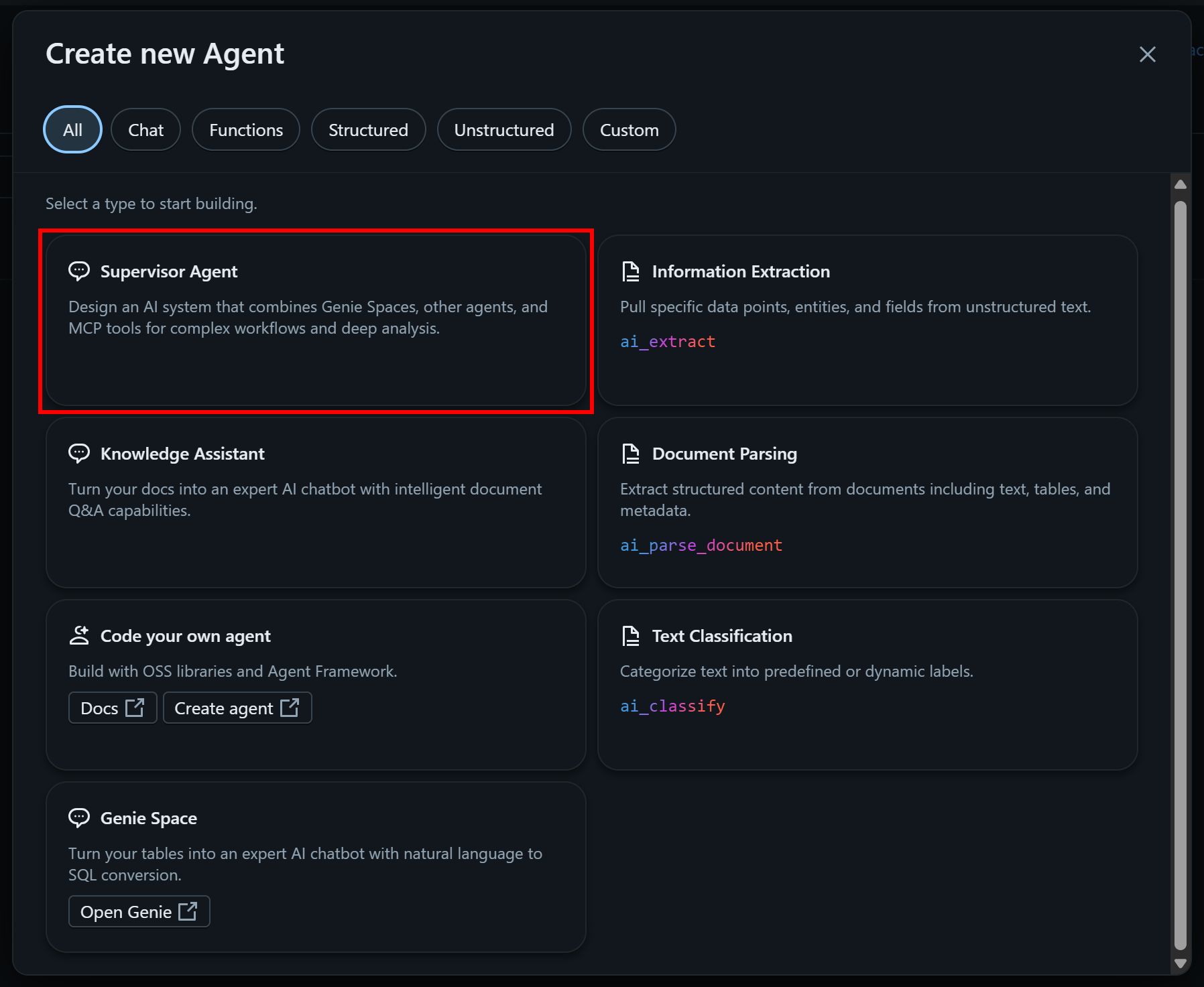Click the Code your own agent person icon
Screen dimensions: 1204x987
click(x=79, y=636)
